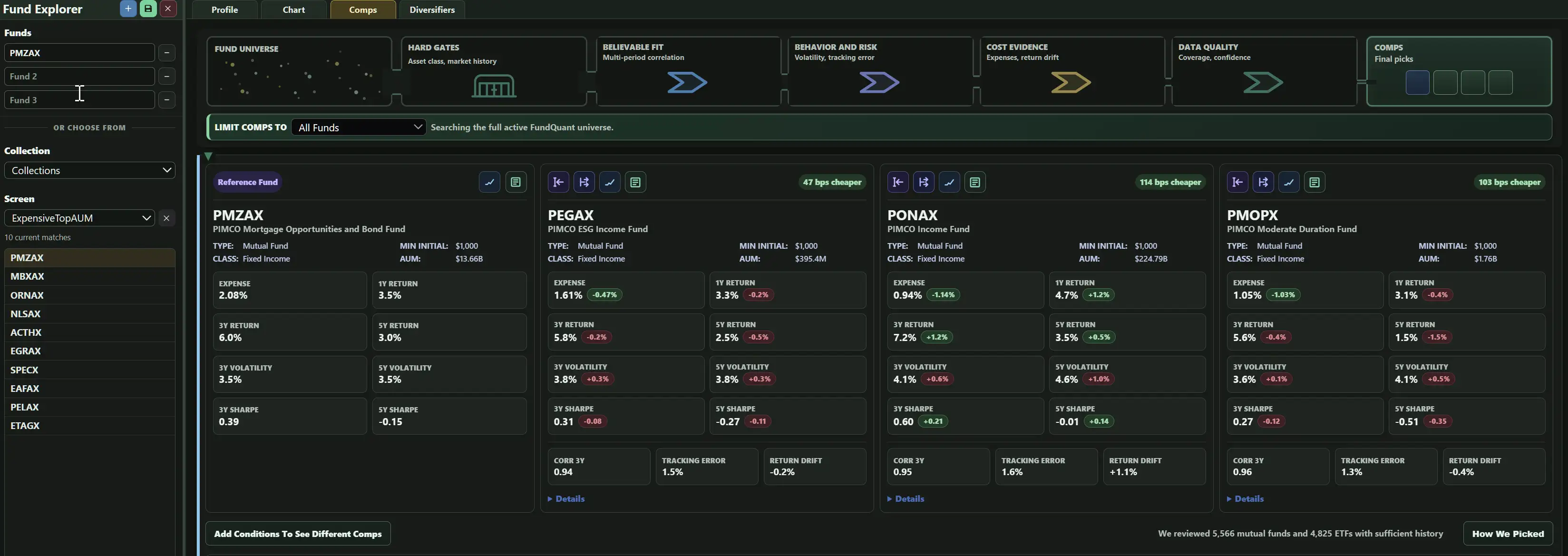Open the chart icon on the PMOPX card
The width and height of the screenshot is (1568, 556).
pos(1289,182)
